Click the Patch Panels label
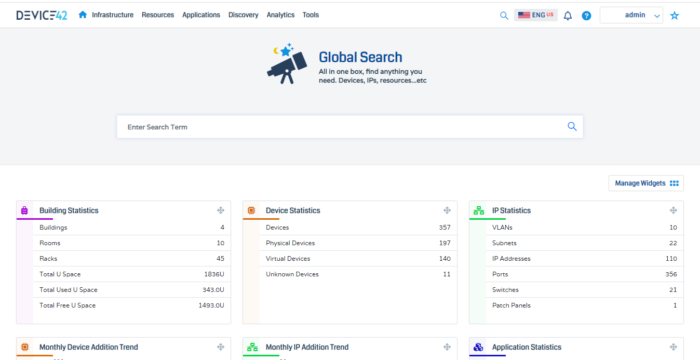This screenshot has height=360, width=700. 511,306
